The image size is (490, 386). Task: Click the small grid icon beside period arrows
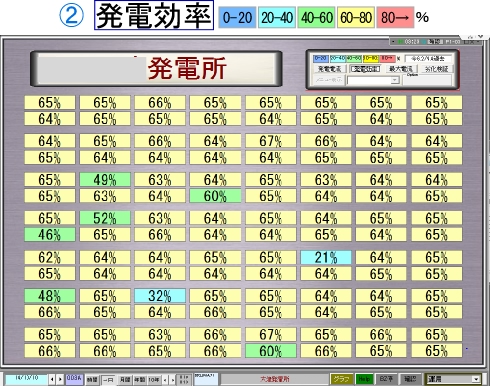pos(184,379)
